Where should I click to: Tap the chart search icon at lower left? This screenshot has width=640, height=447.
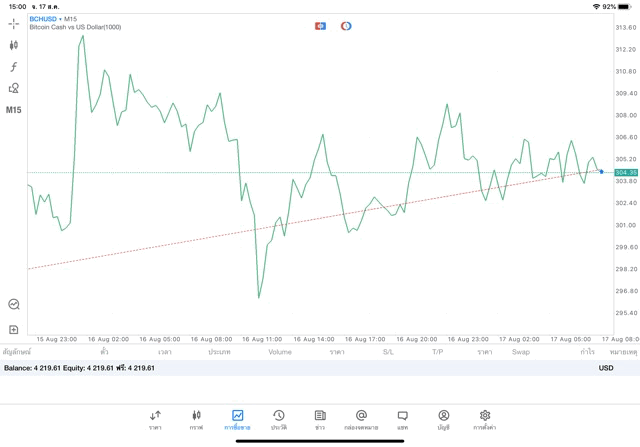coord(14,304)
